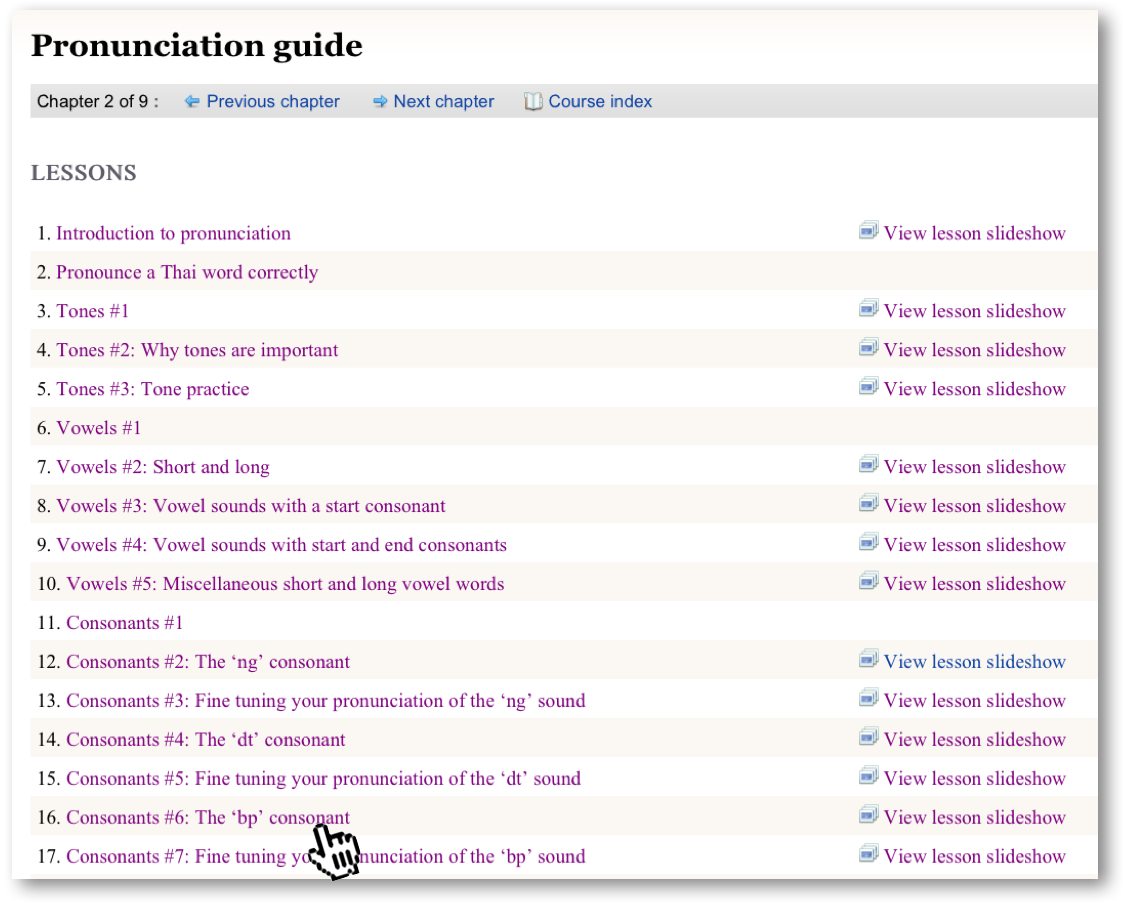Click 'View lesson slideshow' text for Consonants #7
The image size is (1123, 904).
(x=974, y=856)
